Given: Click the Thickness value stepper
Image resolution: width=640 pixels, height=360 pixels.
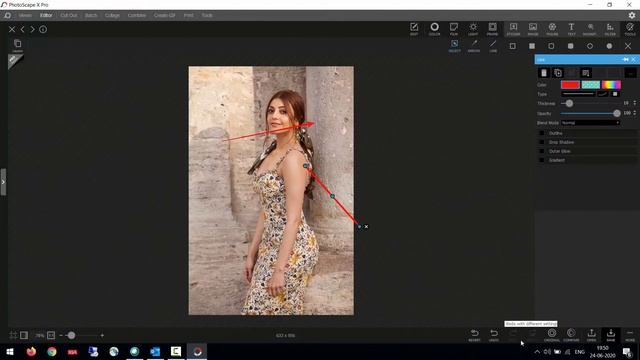Looking at the screenshot, I should pyautogui.click(x=634, y=103).
